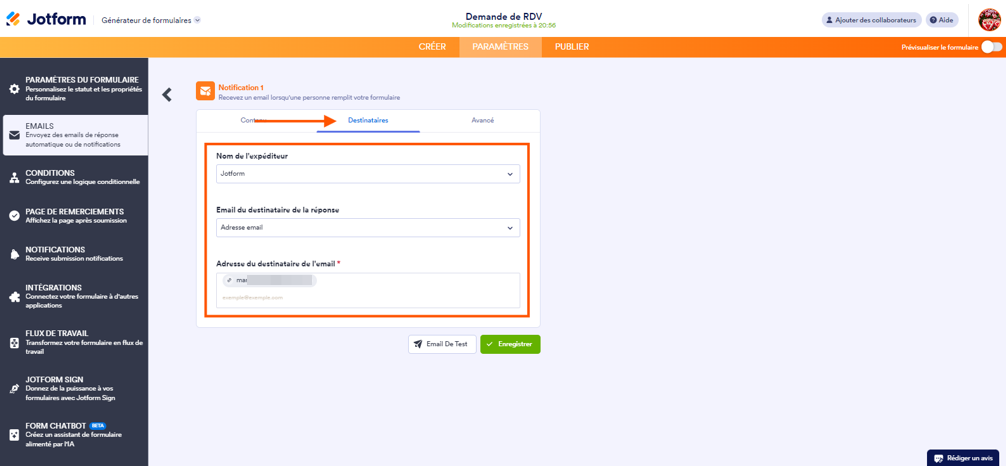Image resolution: width=1006 pixels, height=467 pixels.
Task: Click the Form Chatbot icon
Action: (x=13, y=435)
